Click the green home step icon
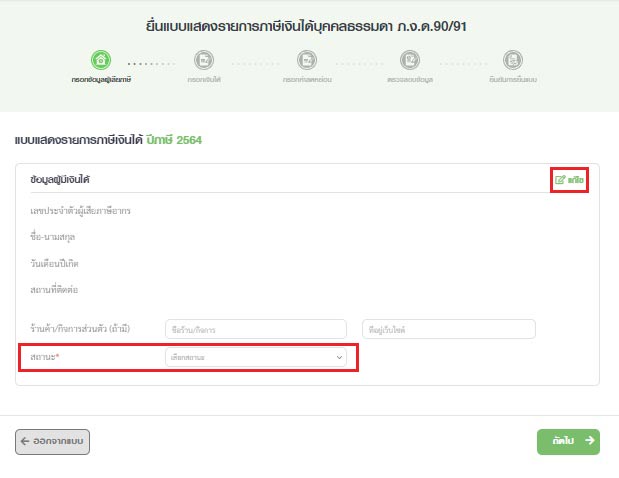619x478 pixels. point(101,60)
